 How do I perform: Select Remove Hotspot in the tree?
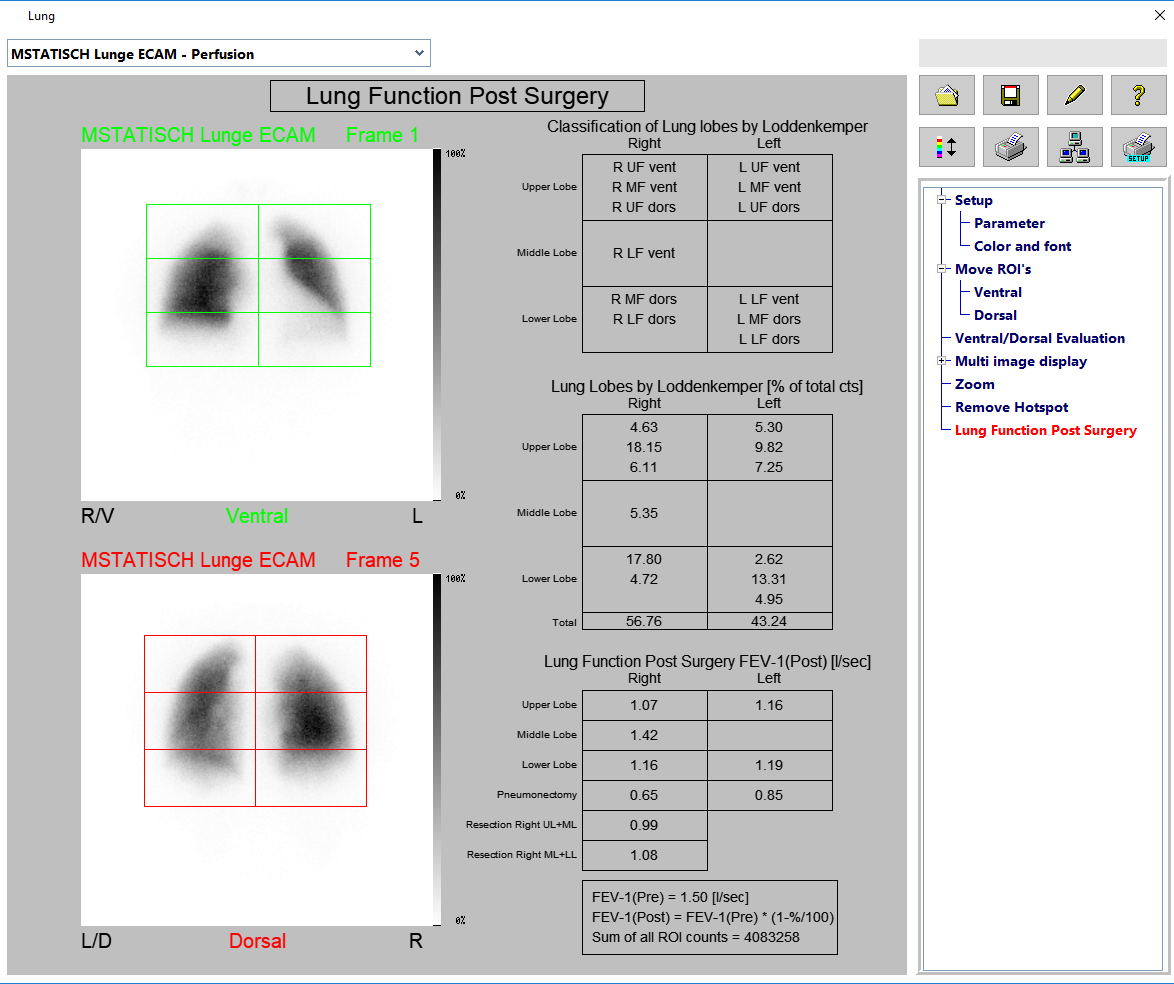click(1011, 407)
